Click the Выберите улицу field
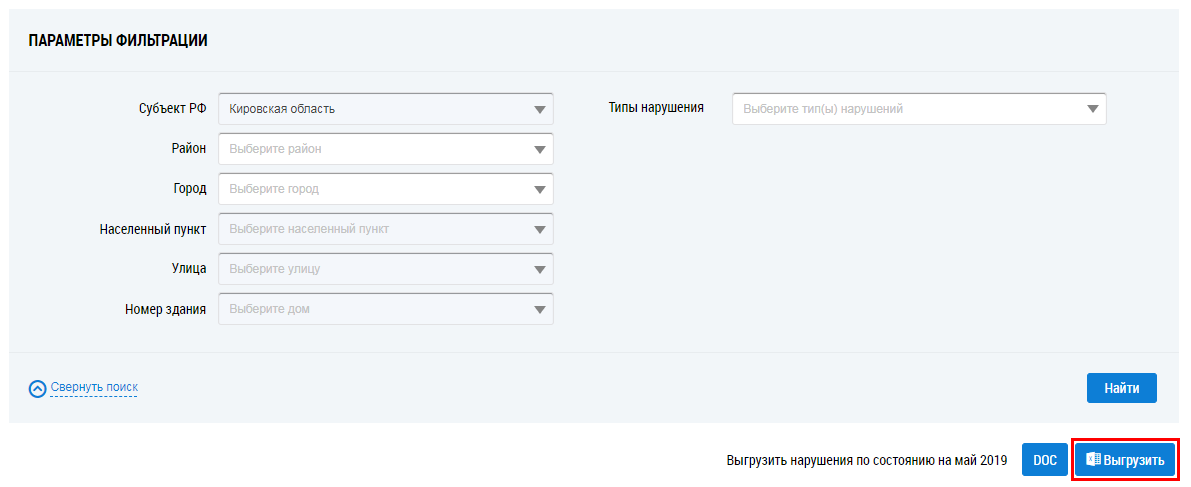The height and width of the screenshot is (487, 1191). tap(370, 269)
